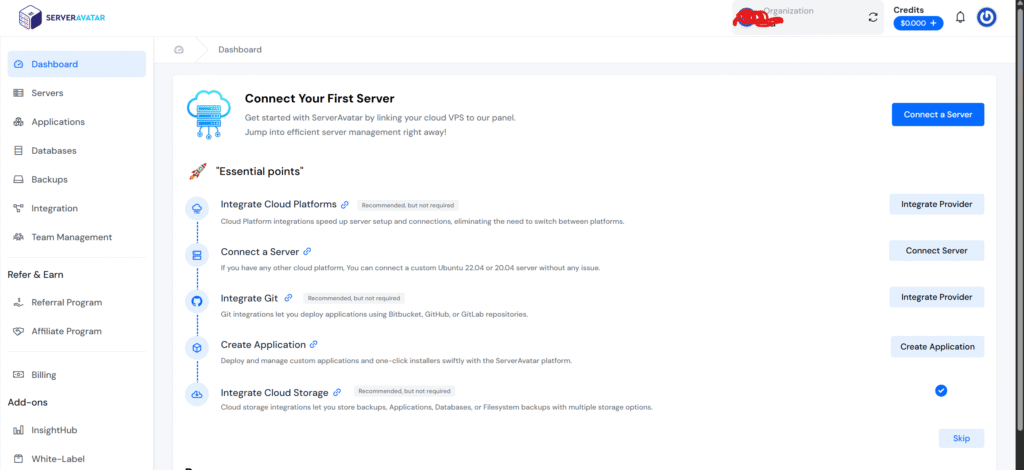The image size is (1024, 470).
Task: Click the Dashboard gauge icon in sidebar
Action: 18,65
